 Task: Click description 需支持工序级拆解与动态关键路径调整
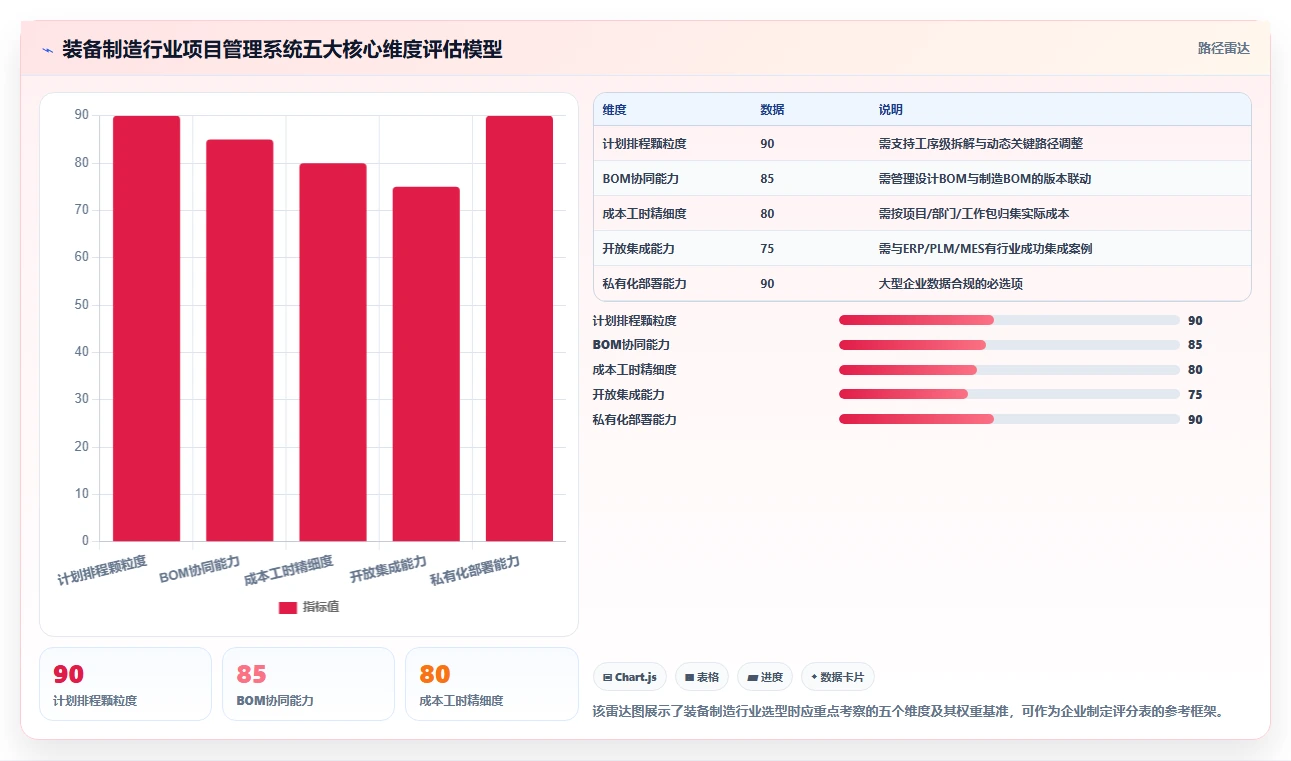[x=980, y=144]
